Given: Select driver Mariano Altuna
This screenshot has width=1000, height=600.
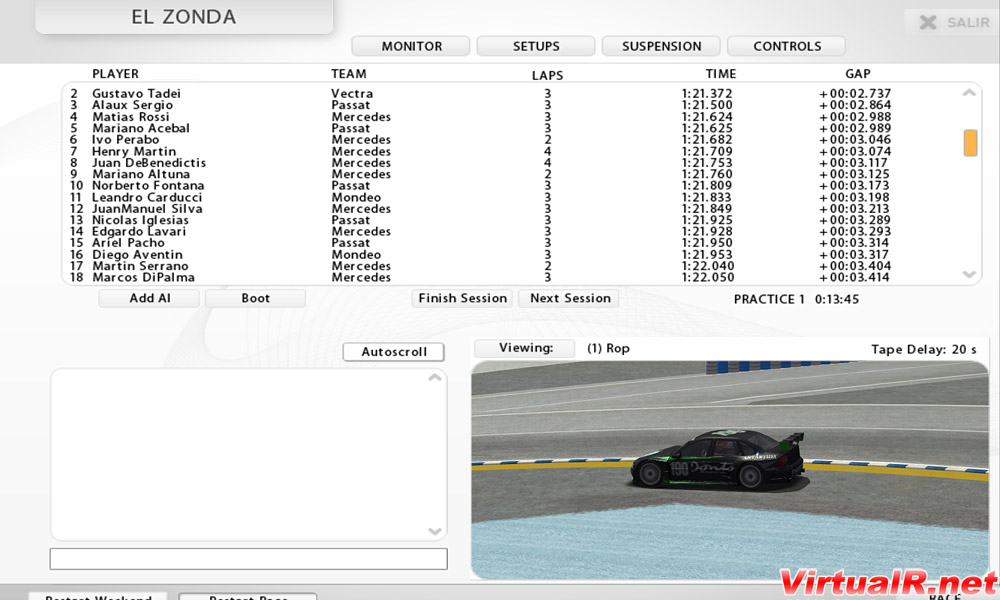Looking at the screenshot, I should point(141,174).
